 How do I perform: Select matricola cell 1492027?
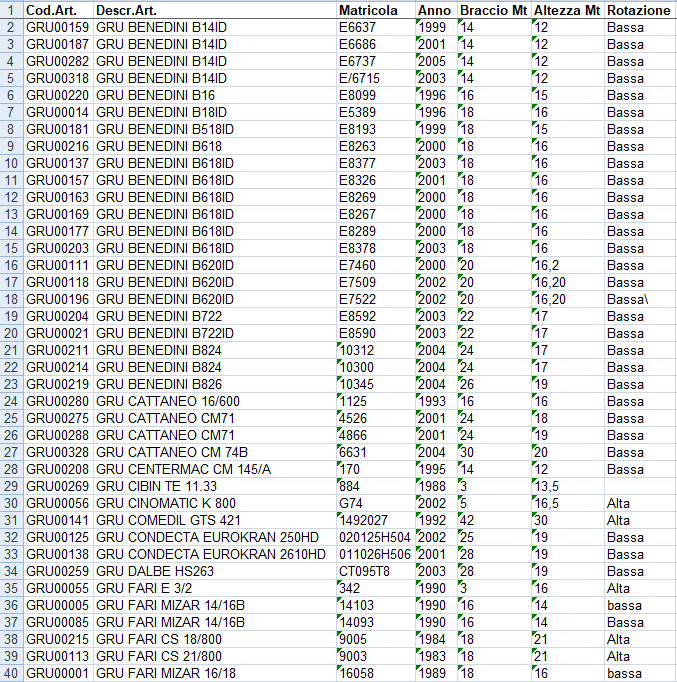pos(376,520)
